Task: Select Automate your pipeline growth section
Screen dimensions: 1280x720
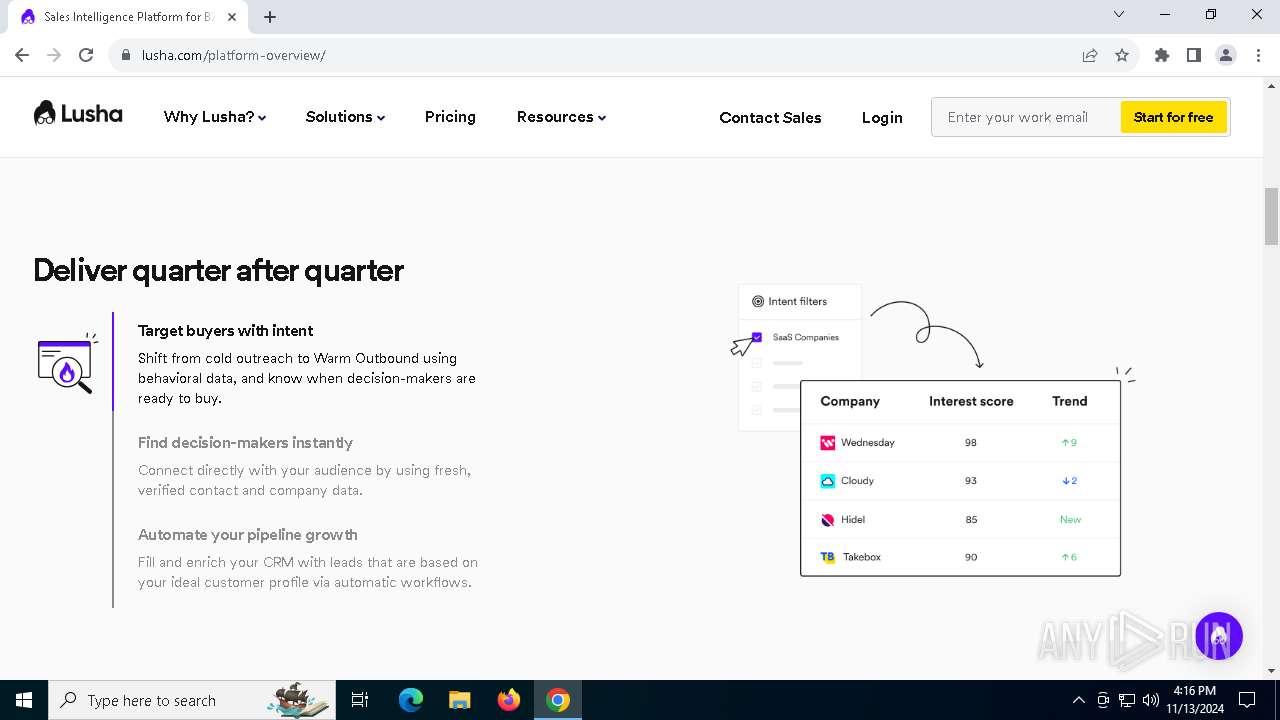Action: click(308, 558)
